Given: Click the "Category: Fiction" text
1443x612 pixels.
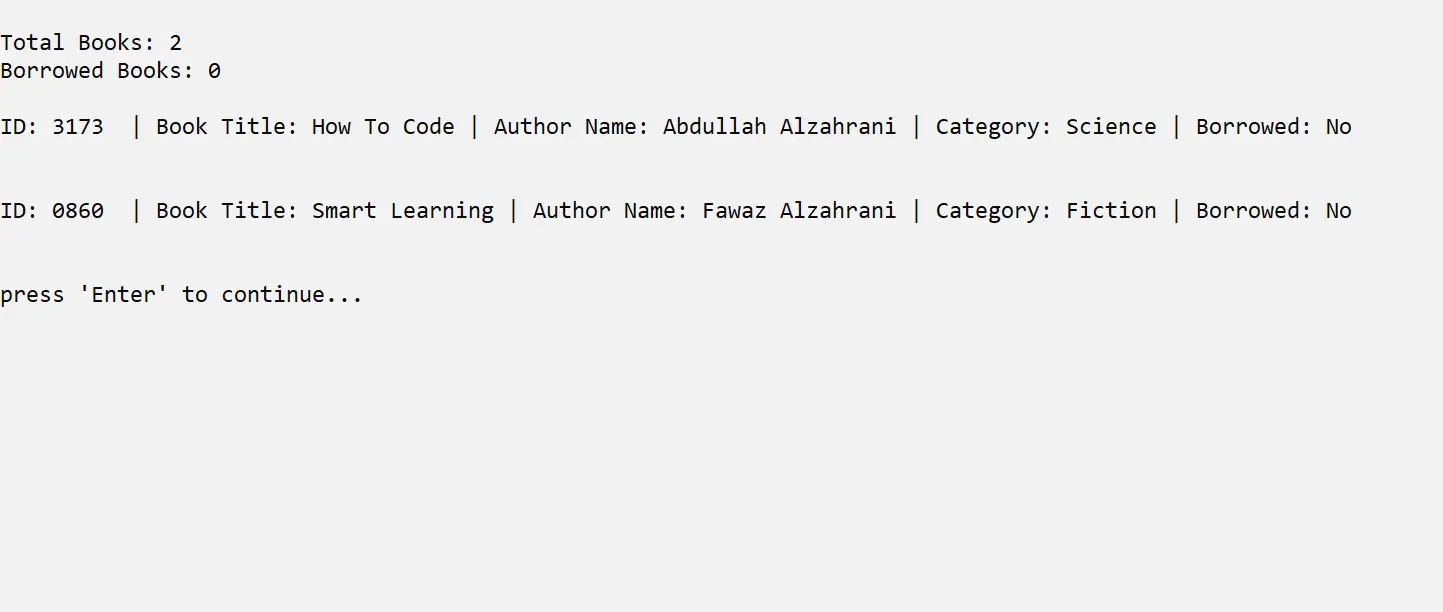Looking at the screenshot, I should tap(1045, 211).
